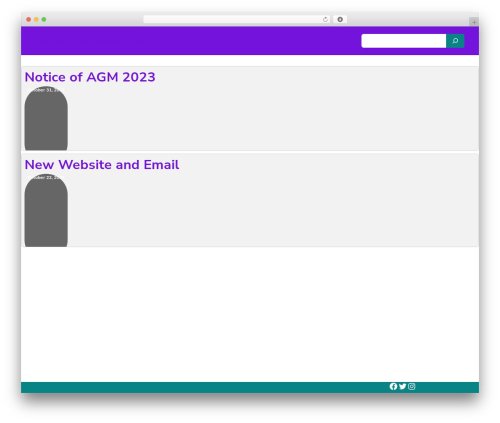
Task: Open the 'Notice of AGM 2023' post
Action: point(90,77)
